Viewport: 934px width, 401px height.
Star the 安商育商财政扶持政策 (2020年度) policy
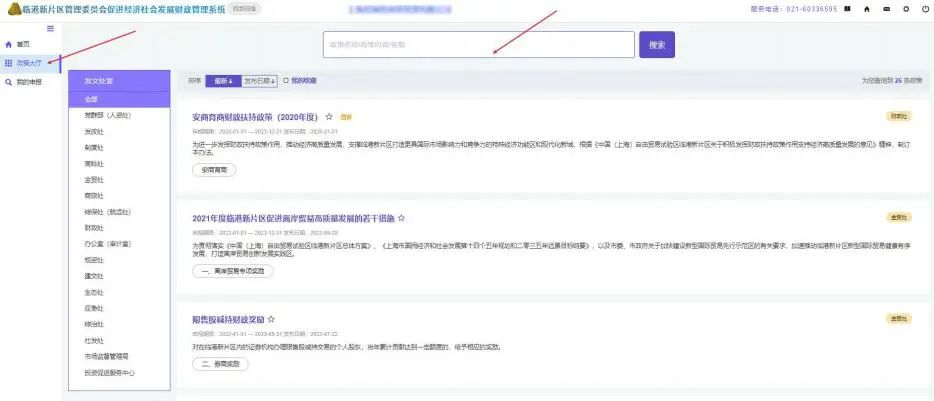tap(329, 117)
